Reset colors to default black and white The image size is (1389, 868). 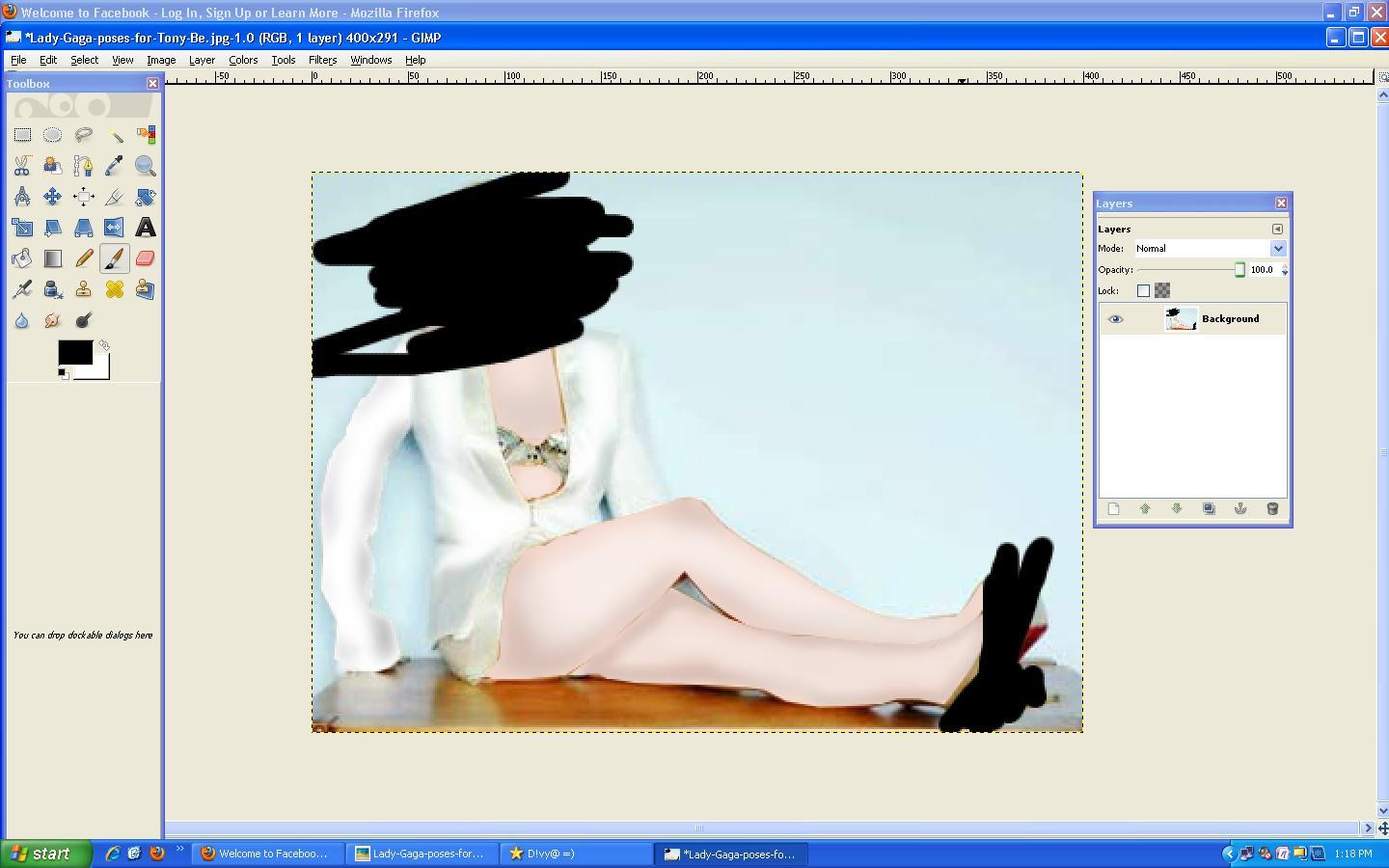[x=64, y=374]
